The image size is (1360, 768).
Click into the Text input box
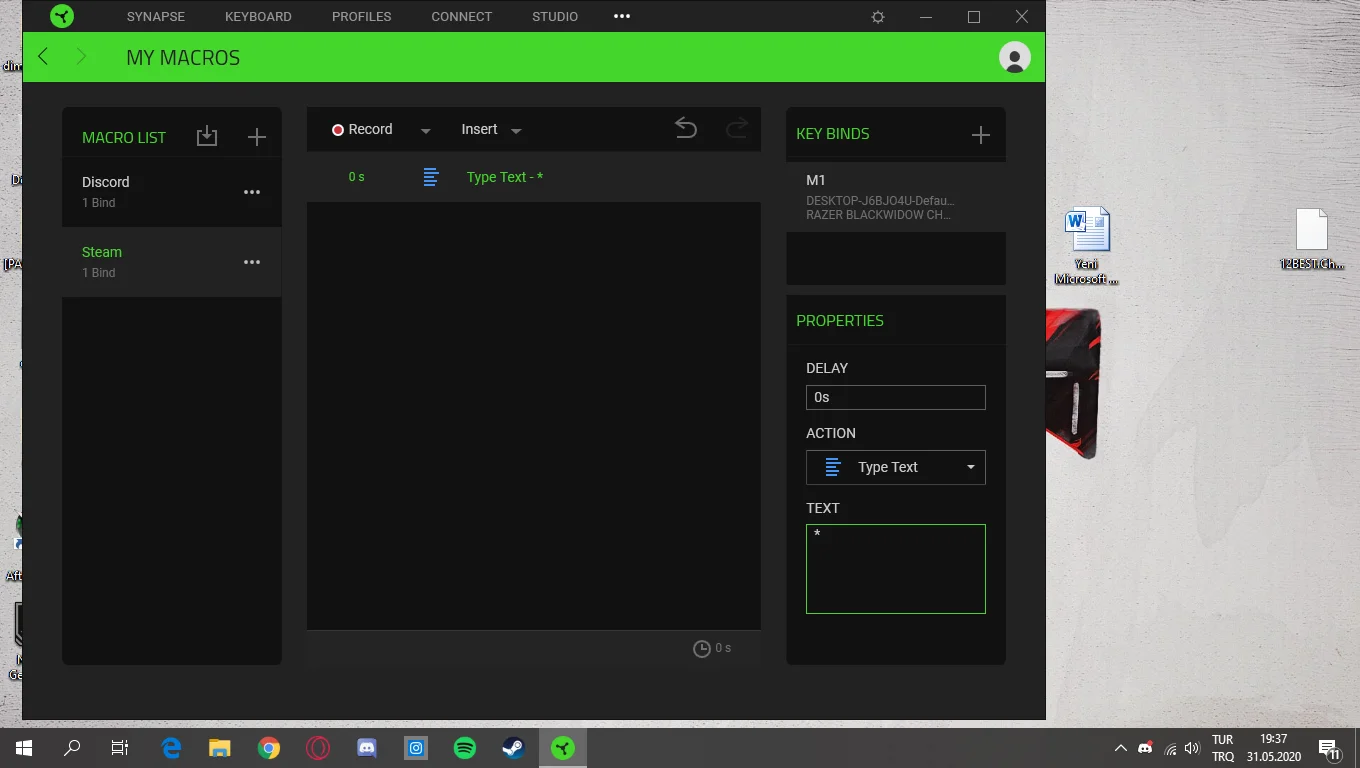(x=896, y=569)
